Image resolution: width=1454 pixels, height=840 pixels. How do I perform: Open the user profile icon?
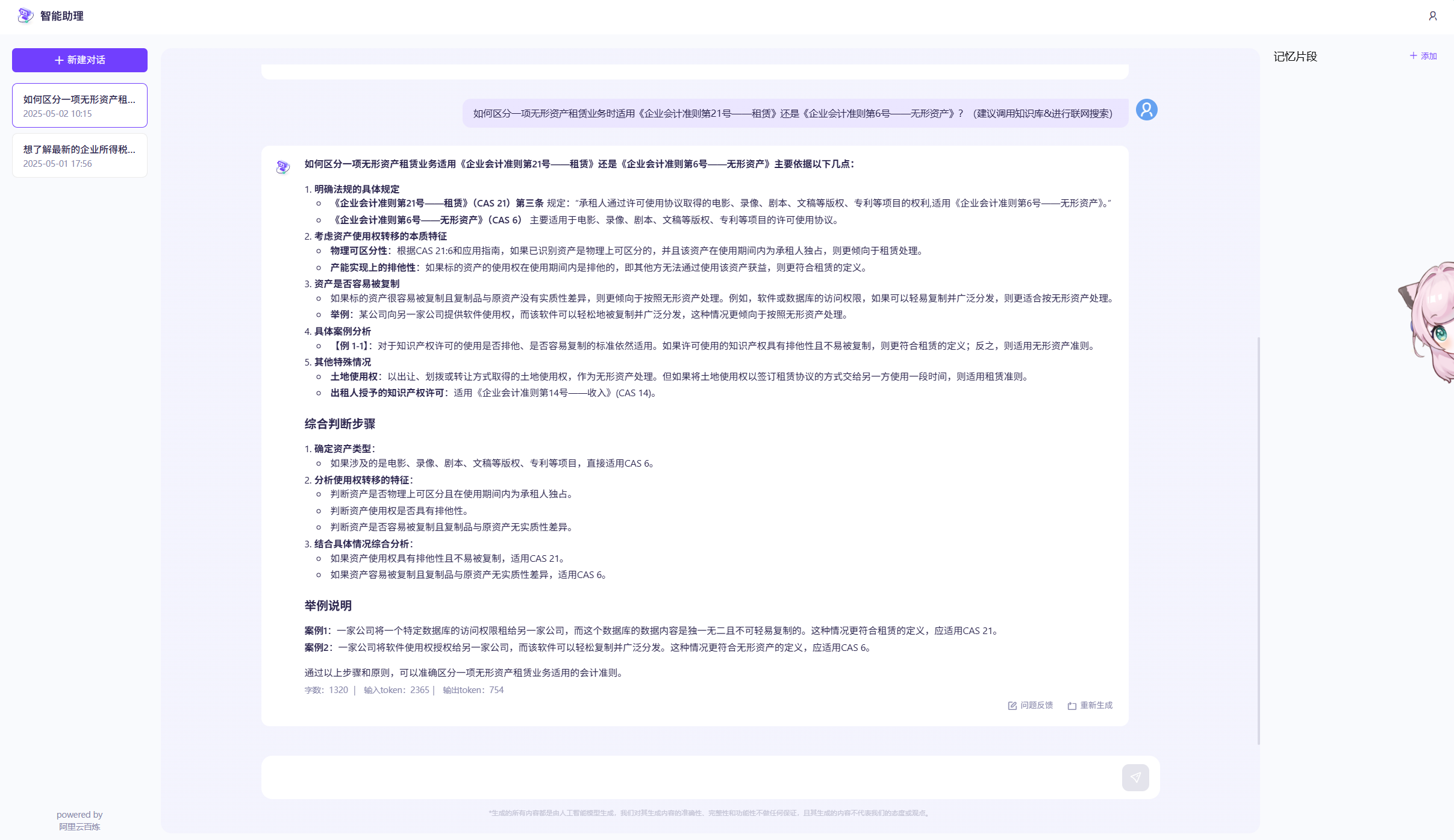click(x=1433, y=16)
